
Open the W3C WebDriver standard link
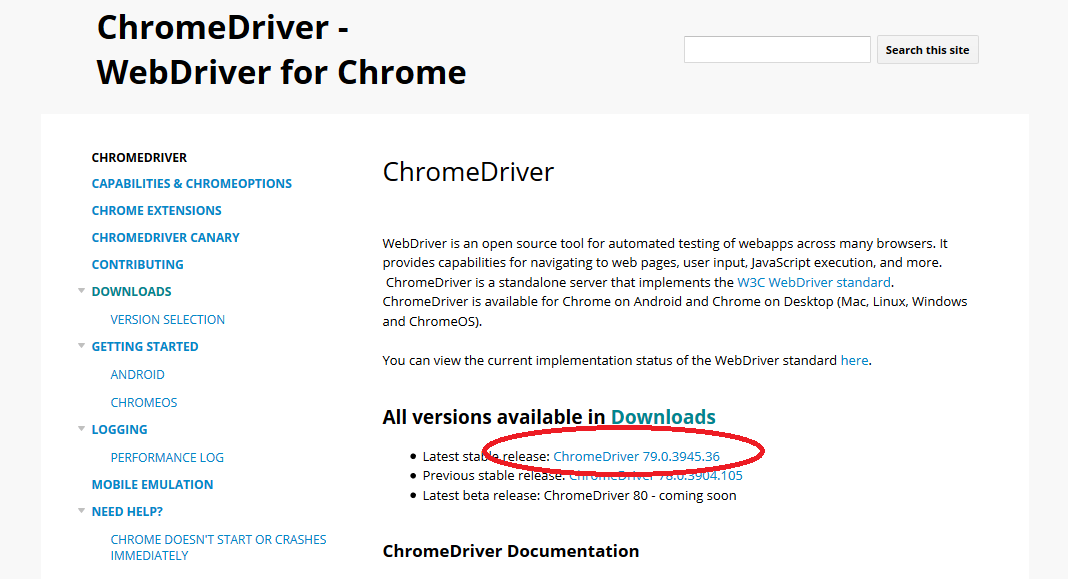click(x=814, y=282)
